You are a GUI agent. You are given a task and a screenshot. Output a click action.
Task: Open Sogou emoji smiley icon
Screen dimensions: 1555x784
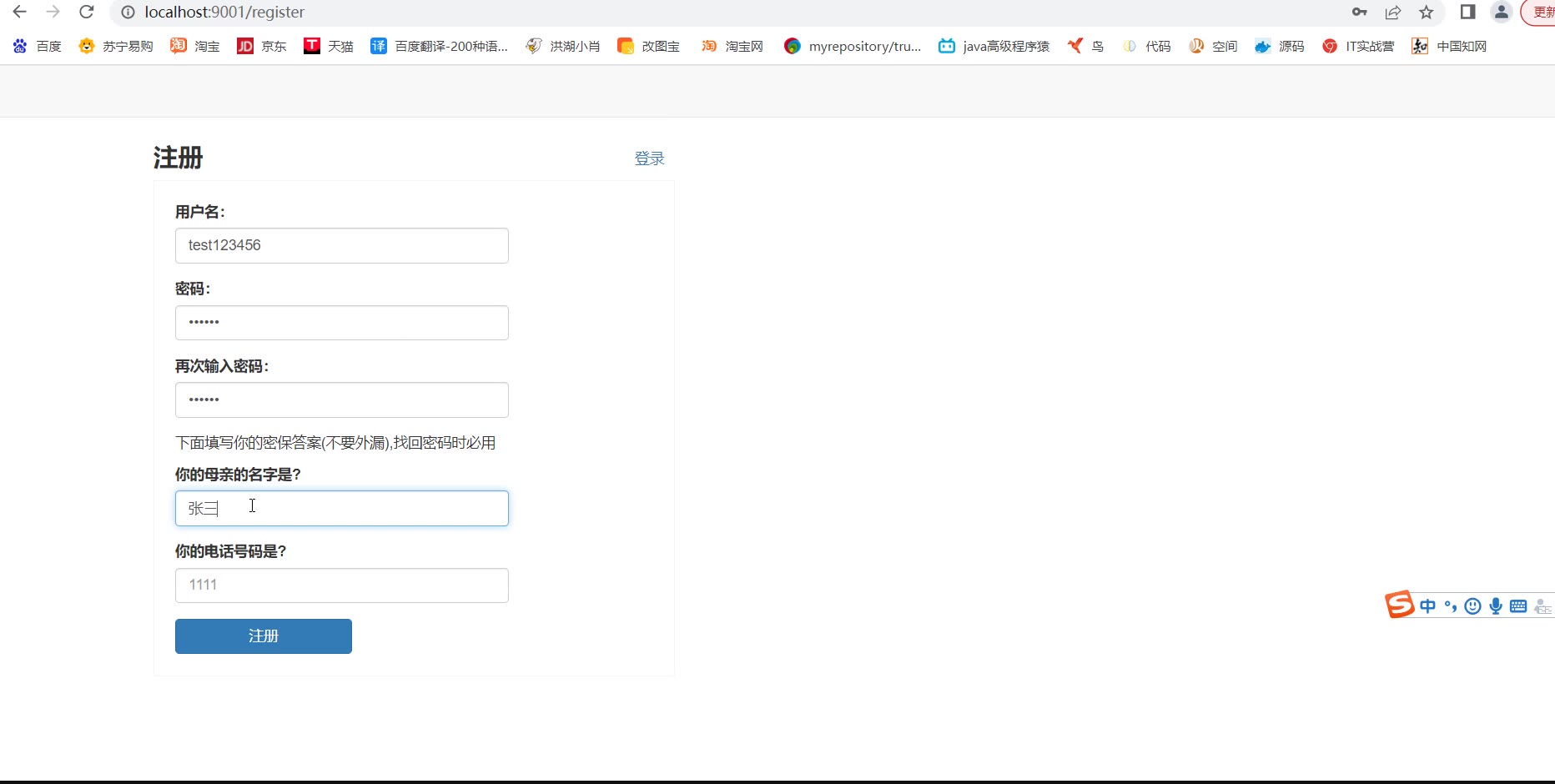(x=1473, y=606)
